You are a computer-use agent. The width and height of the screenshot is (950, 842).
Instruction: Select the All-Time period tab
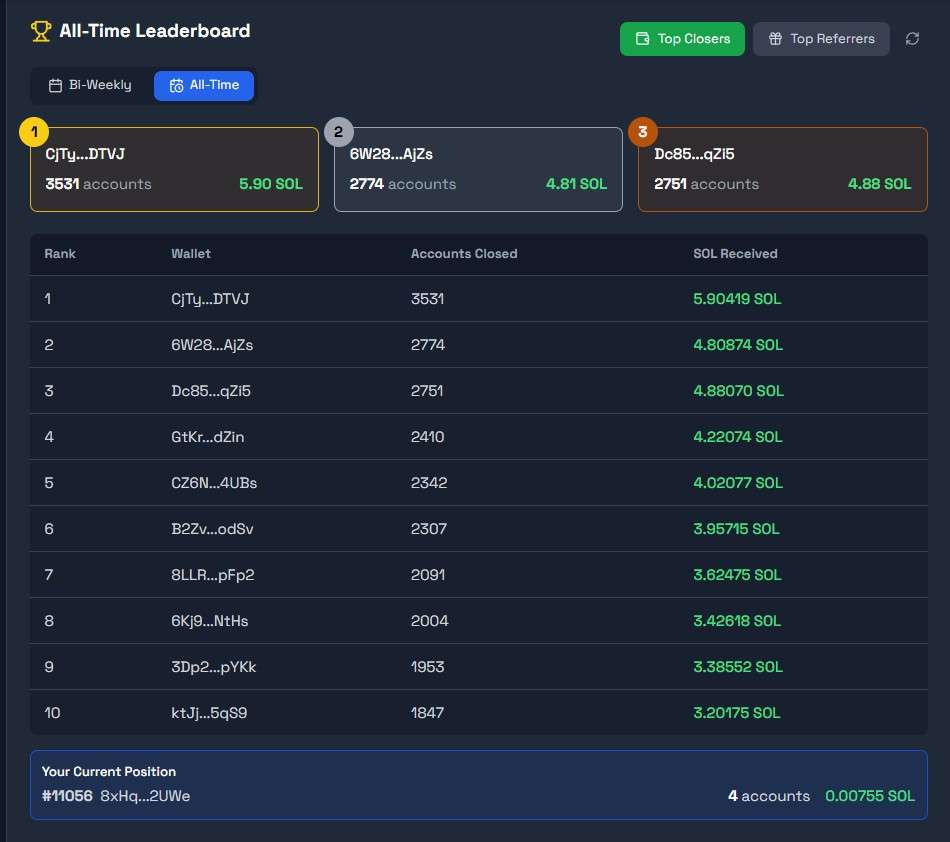coord(204,85)
